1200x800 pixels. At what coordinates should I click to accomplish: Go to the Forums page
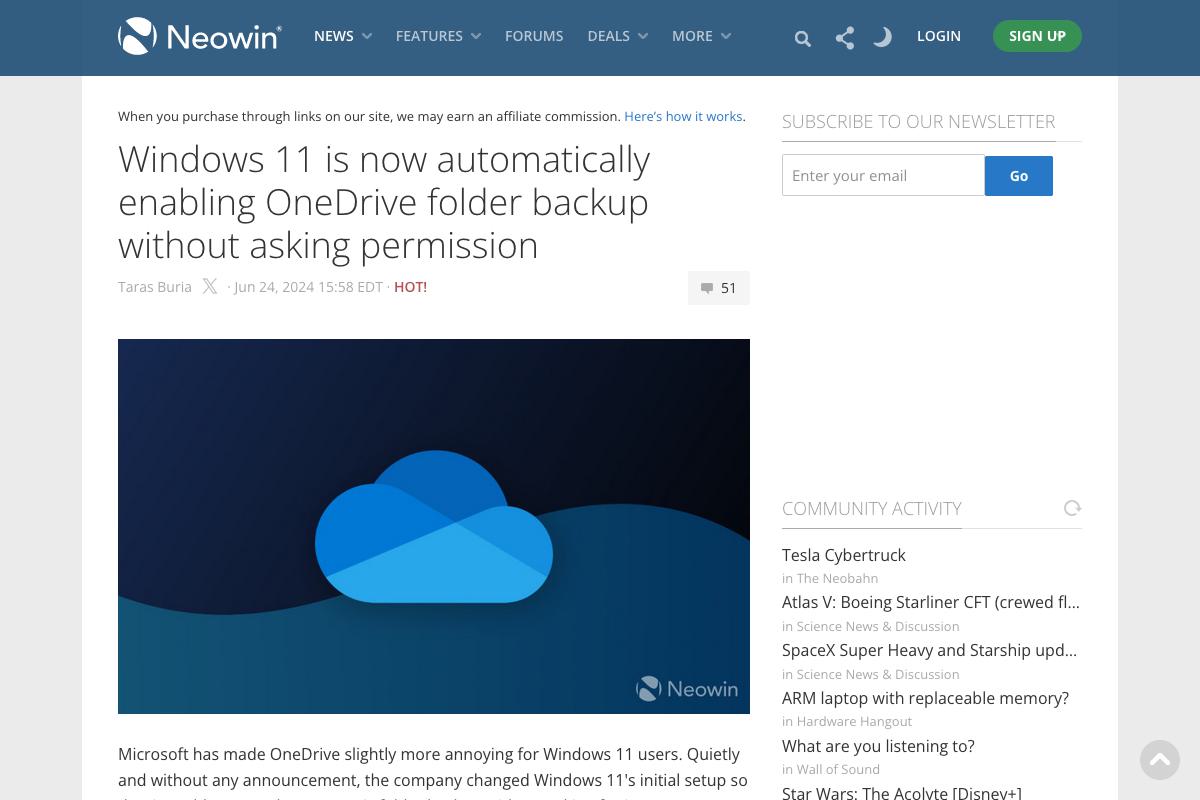point(534,36)
